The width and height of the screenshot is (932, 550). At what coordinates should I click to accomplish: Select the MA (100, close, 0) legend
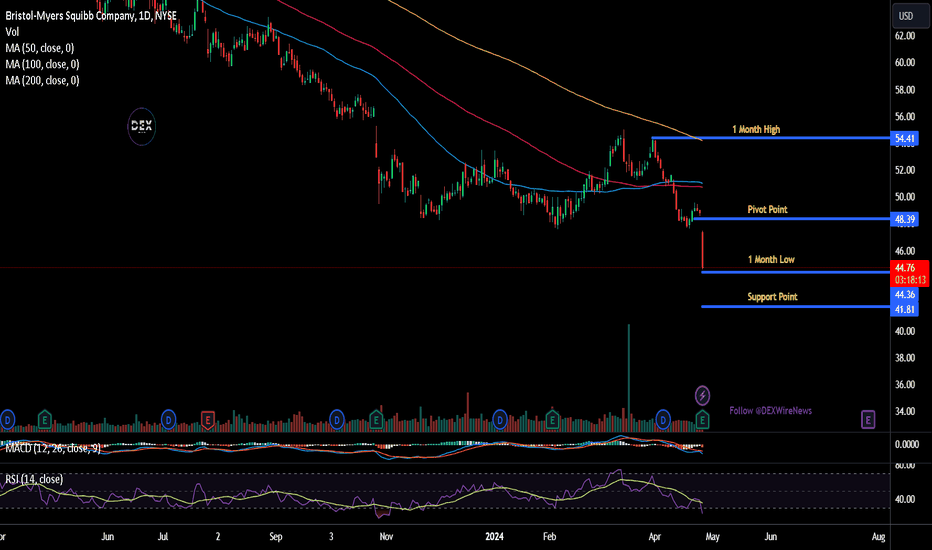click(42, 64)
